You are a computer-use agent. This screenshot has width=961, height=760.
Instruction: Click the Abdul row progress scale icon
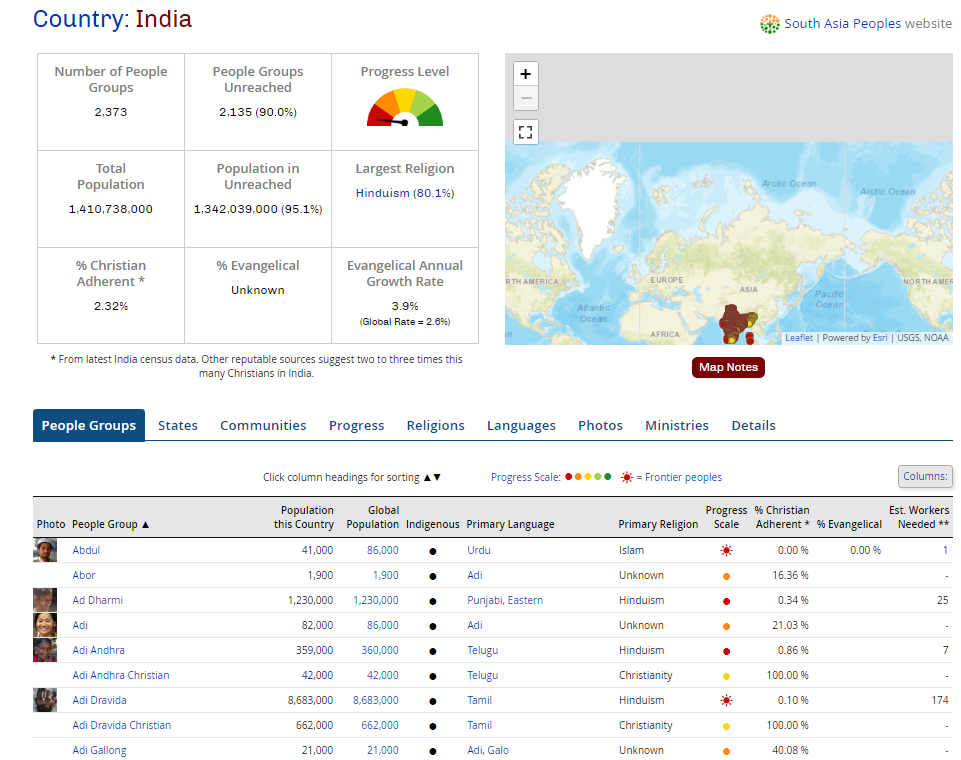click(726, 551)
